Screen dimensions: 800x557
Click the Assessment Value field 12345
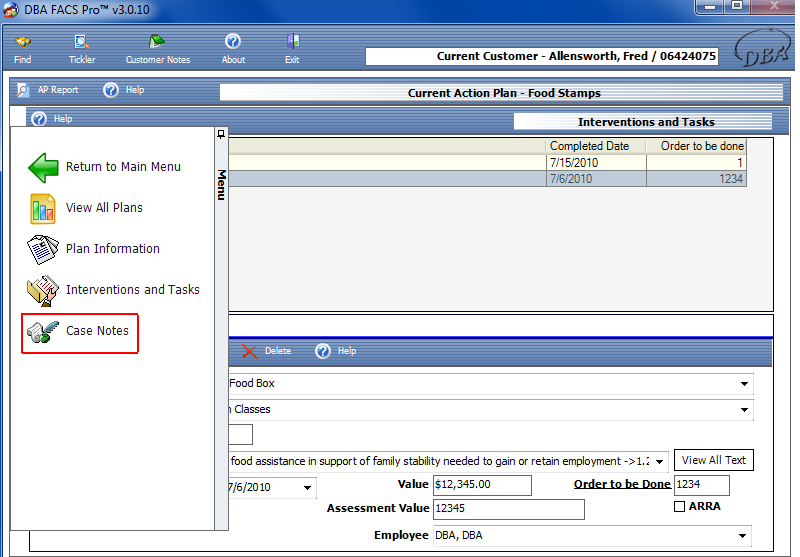tap(509, 509)
